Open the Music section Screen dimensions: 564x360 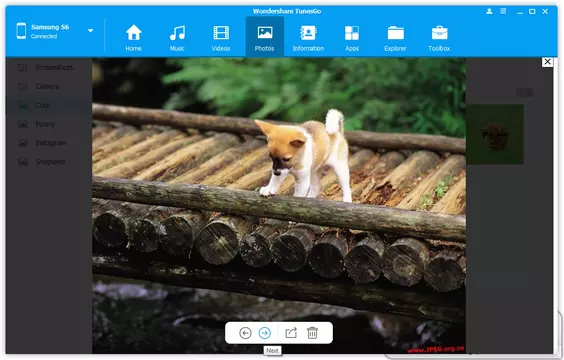pos(177,38)
